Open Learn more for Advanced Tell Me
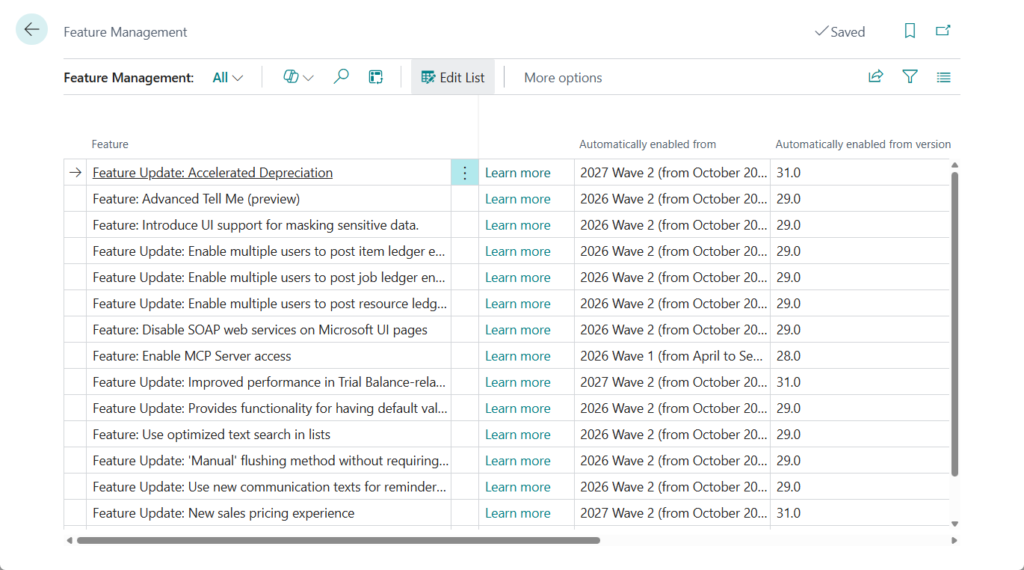The width and height of the screenshot is (1024, 570). pyautogui.click(x=517, y=199)
